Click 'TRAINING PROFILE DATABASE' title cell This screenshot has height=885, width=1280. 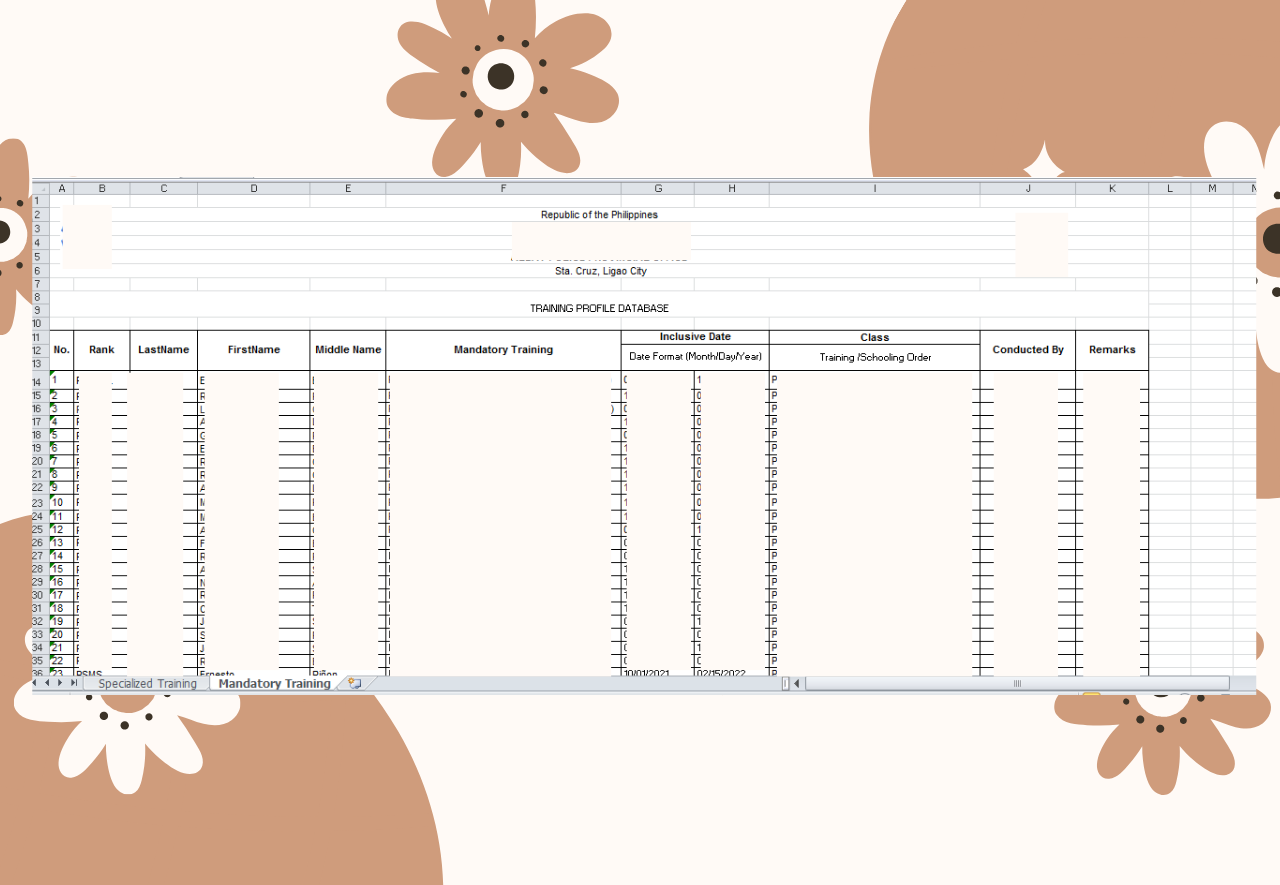coord(599,309)
